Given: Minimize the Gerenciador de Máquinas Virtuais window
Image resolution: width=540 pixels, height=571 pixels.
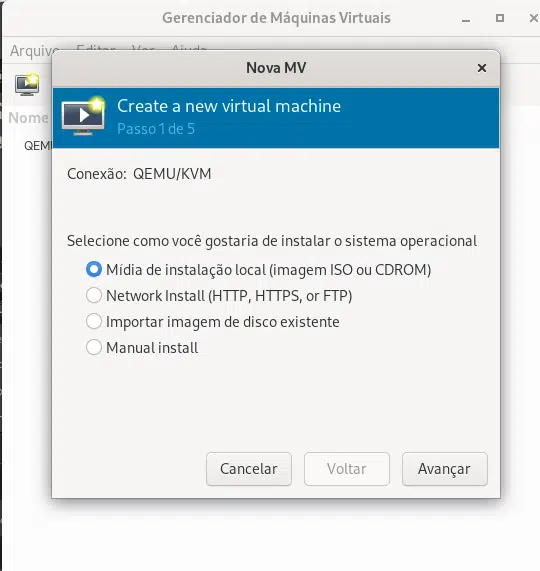Looking at the screenshot, I should point(466,19).
